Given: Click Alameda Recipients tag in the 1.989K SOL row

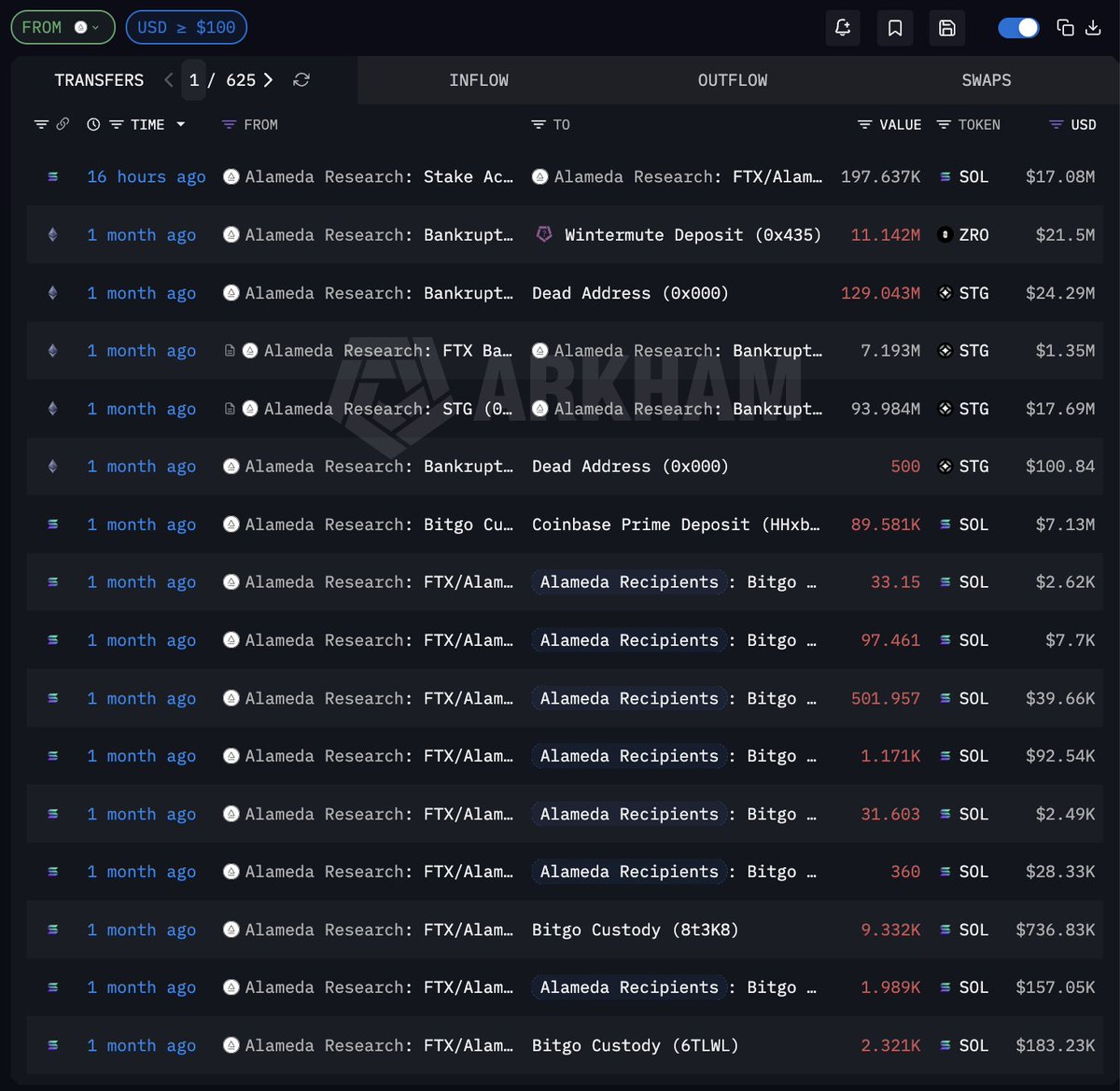Looking at the screenshot, I should pyautogui.click(x=629, y=987).
